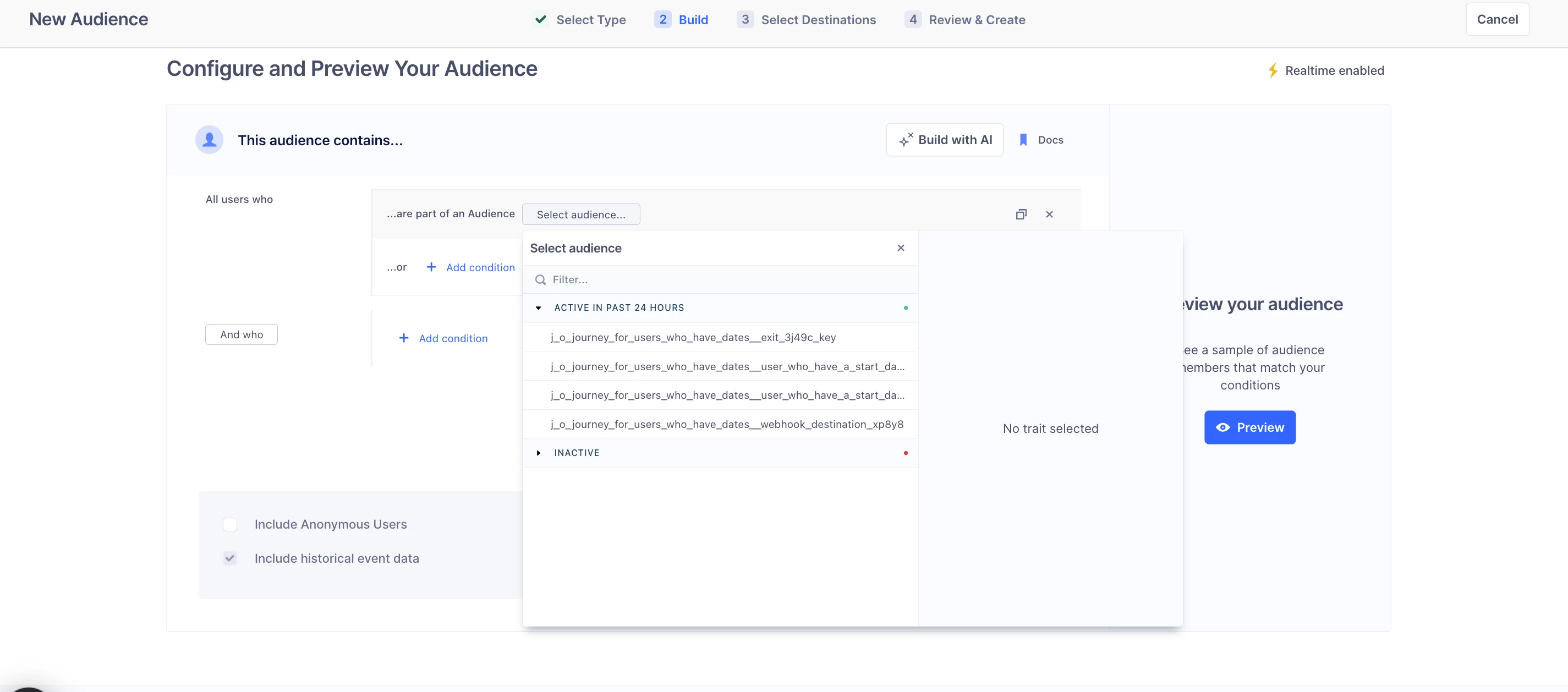The width and height of the screenshot is (1568, 692).
Task: Click the Build with AI button
Action: [945, 140]
